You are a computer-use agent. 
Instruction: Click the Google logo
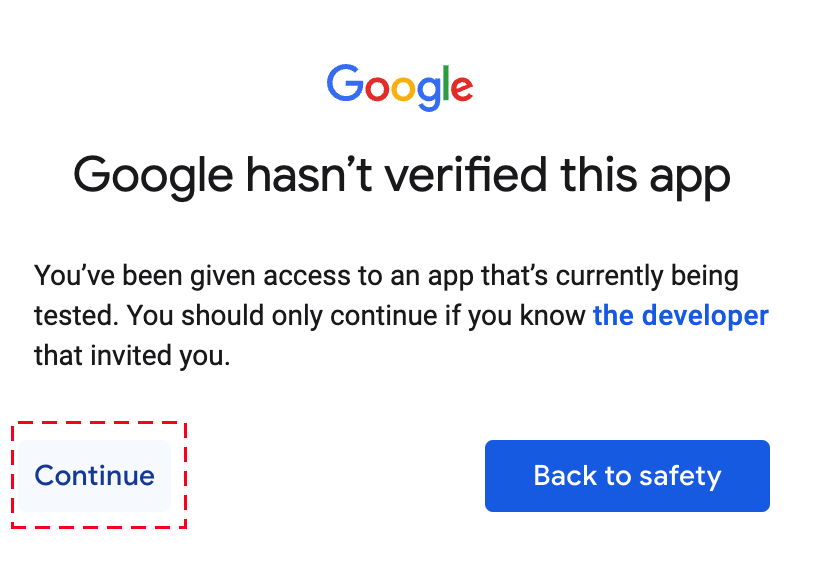point(400,87)
